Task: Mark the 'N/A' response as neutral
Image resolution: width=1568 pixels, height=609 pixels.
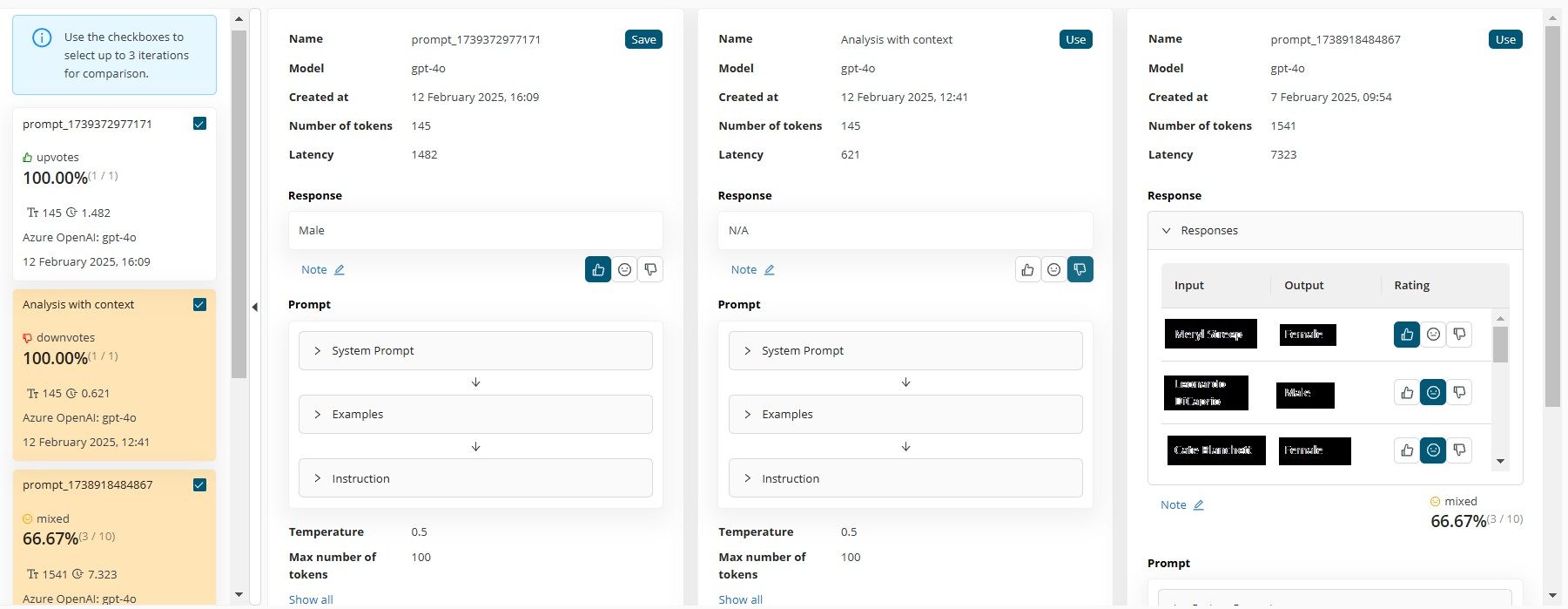Action: pos(1053,270)
